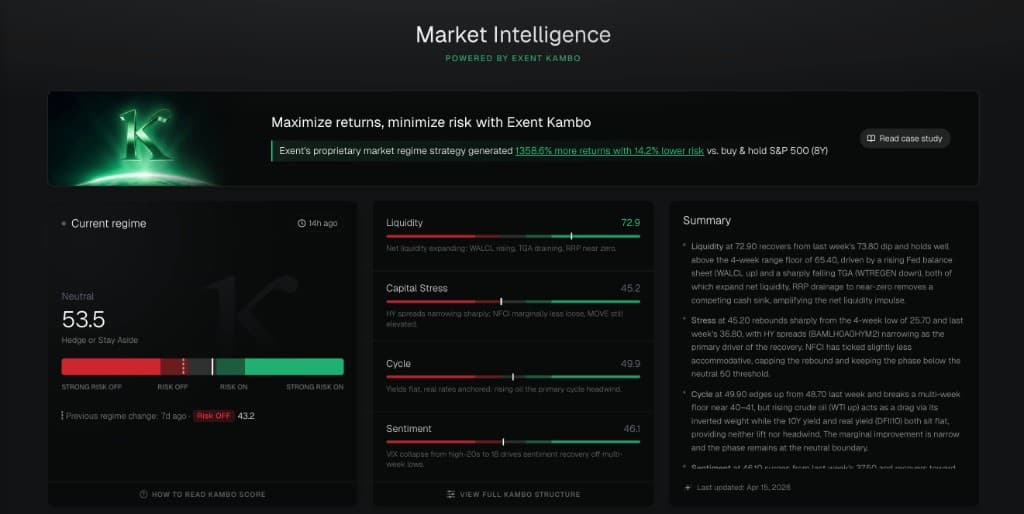Open How to Read Kambo Score
This screenshot has height=514, width=1024.
coord(202,494)
